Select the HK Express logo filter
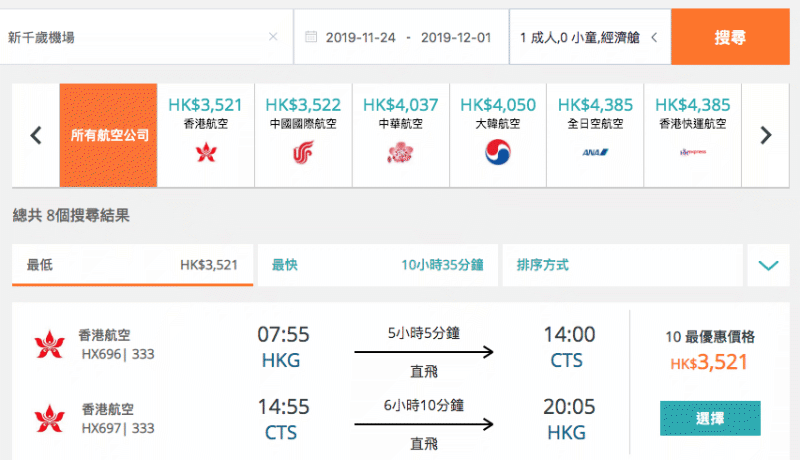 [692, 152]
